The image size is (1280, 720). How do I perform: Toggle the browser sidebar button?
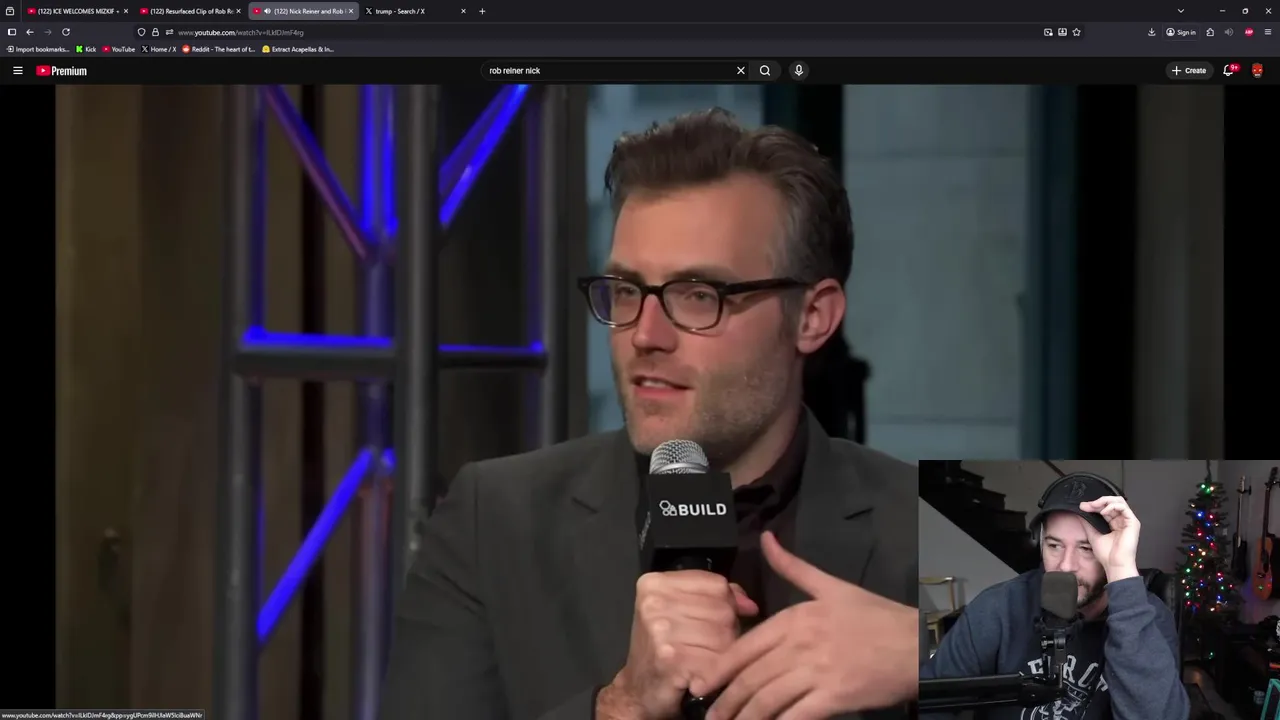[12, 32]
